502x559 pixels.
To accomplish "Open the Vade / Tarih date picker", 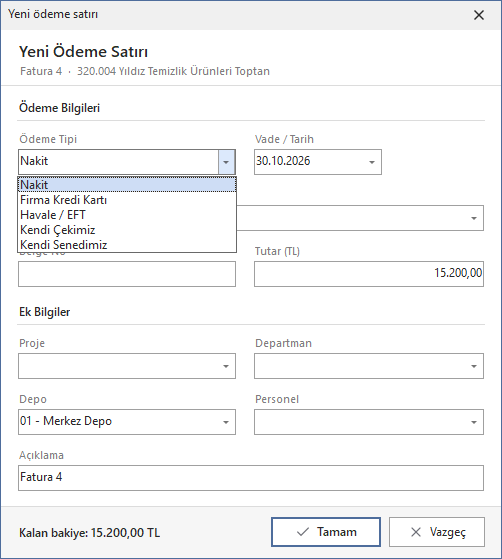I will coord(372,162).
